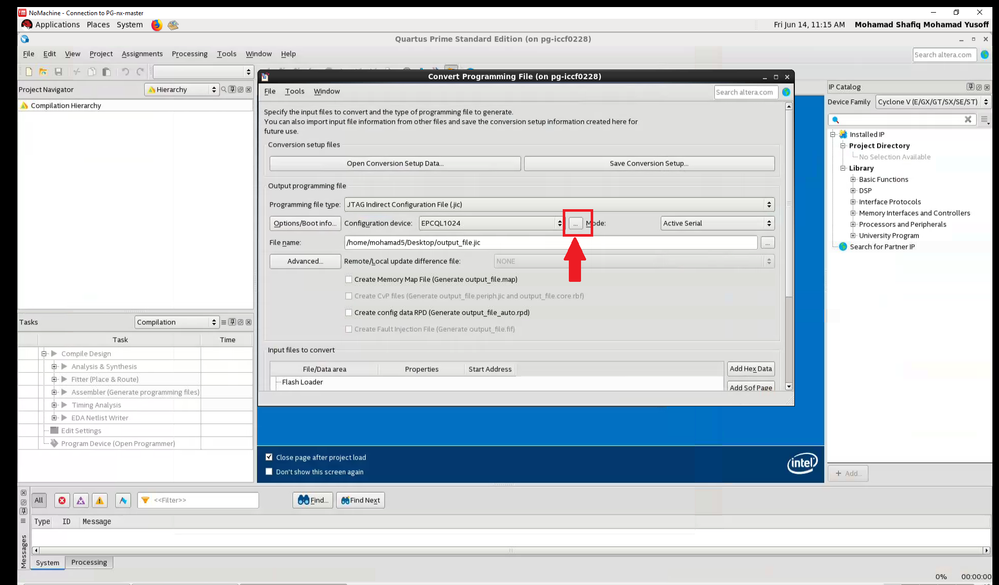Click the File name path input field

(551, 243)
